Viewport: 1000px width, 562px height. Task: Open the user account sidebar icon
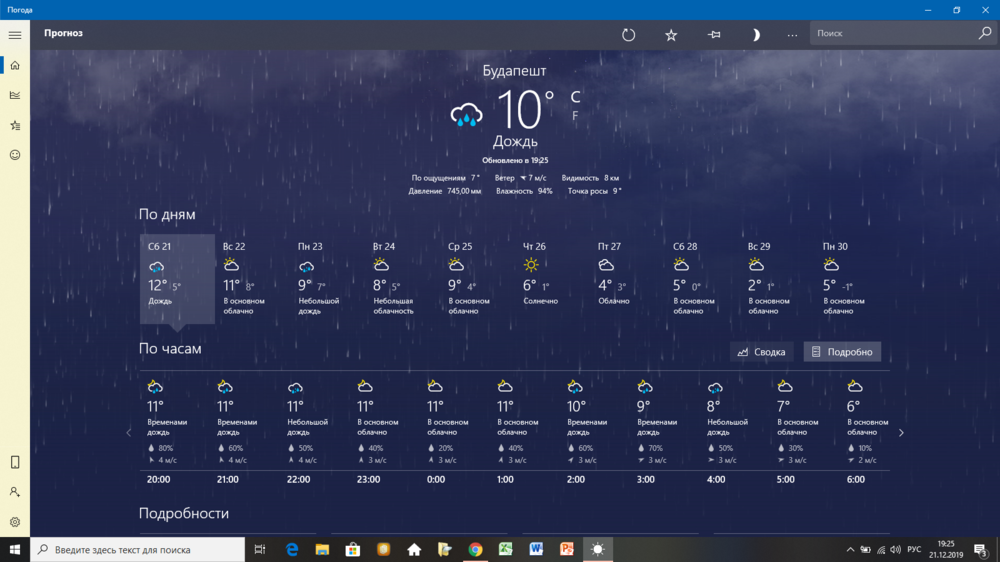[15, 492]
